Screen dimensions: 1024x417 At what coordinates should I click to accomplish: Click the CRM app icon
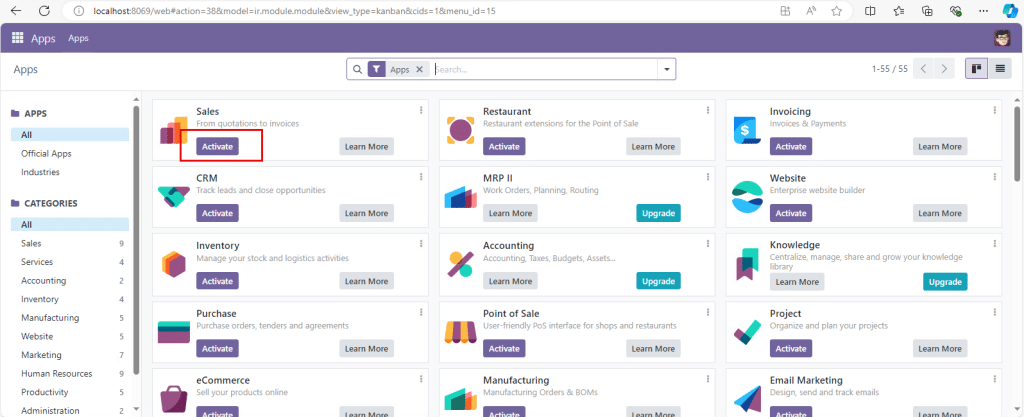tap(174, 197)
